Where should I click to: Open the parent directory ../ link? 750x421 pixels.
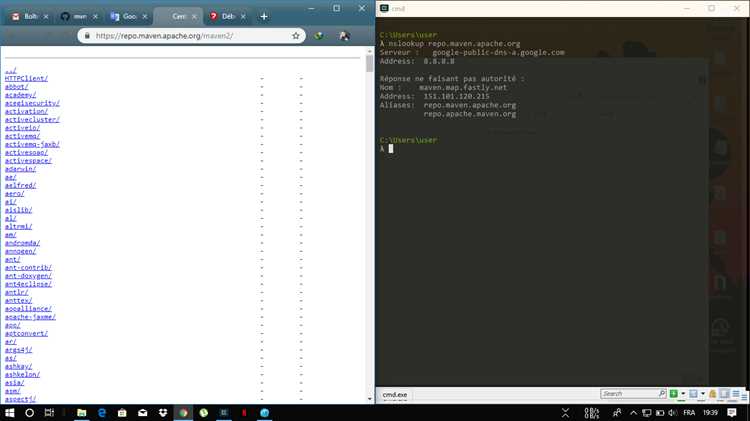pyautogui.click(x=11, y=70)
